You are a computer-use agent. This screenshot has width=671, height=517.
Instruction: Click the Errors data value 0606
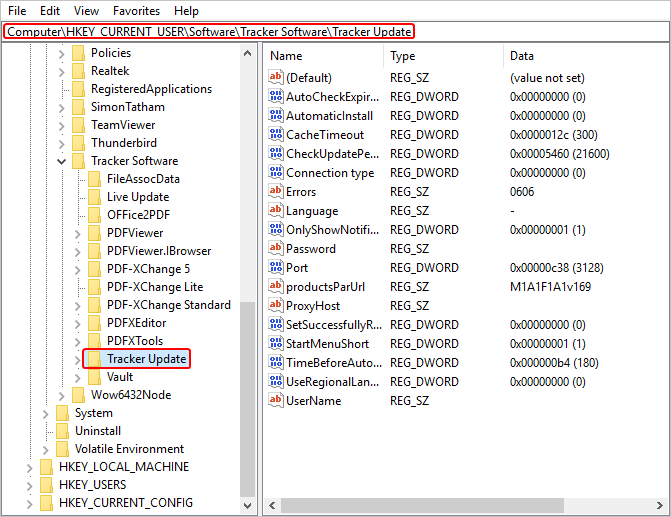coord(522,191)
